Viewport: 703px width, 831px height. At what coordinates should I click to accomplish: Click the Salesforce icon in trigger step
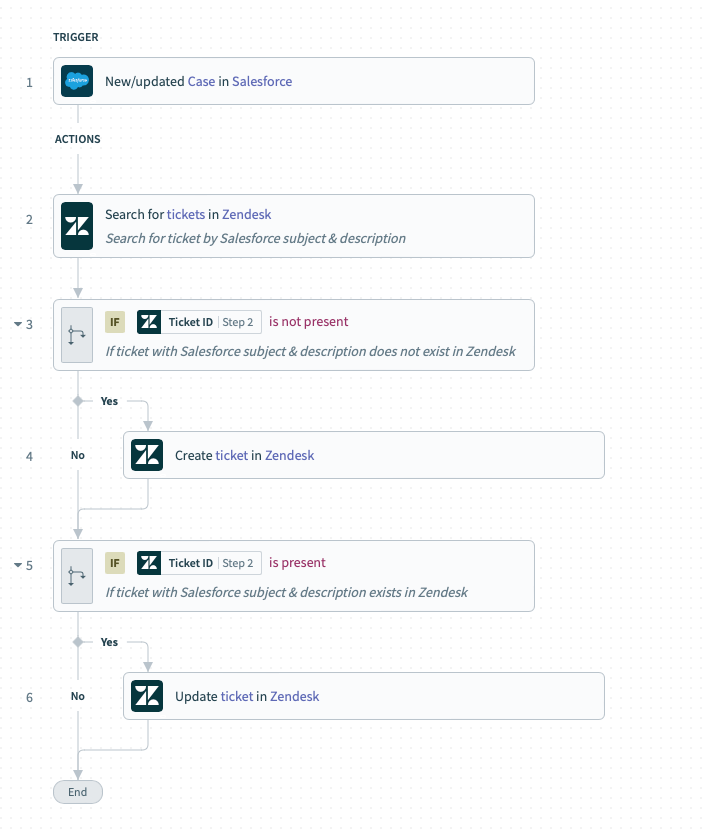tap(77, 81)
